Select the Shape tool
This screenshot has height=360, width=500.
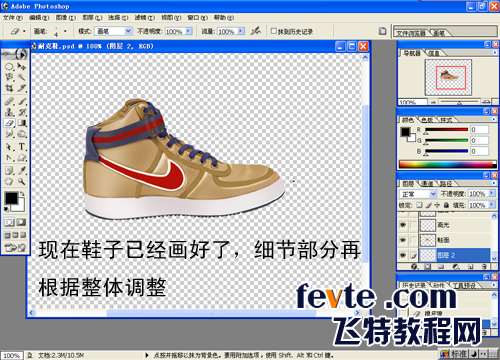pyautogui.click(x=22, y=158)
